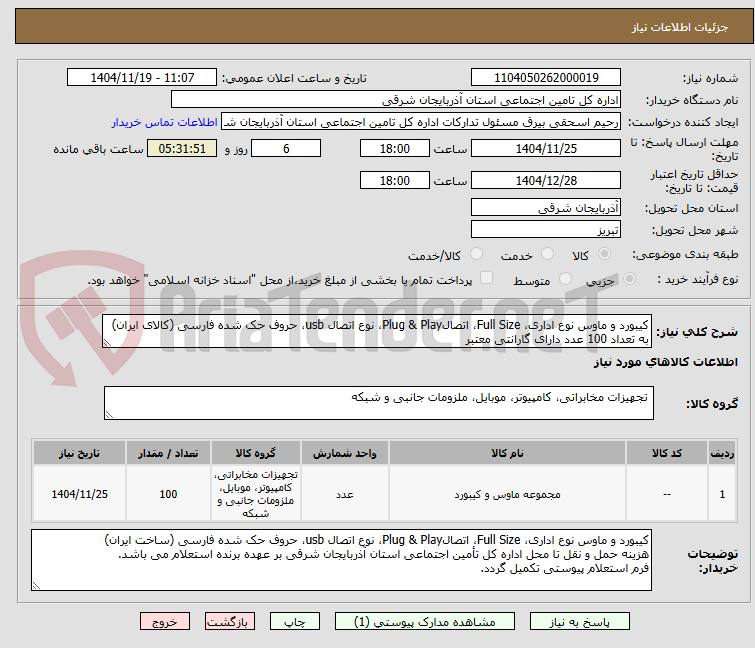Click the 'پاسخ به نیاز' button
This screenshot has height=648, width=755.
(x=579, y=622)
